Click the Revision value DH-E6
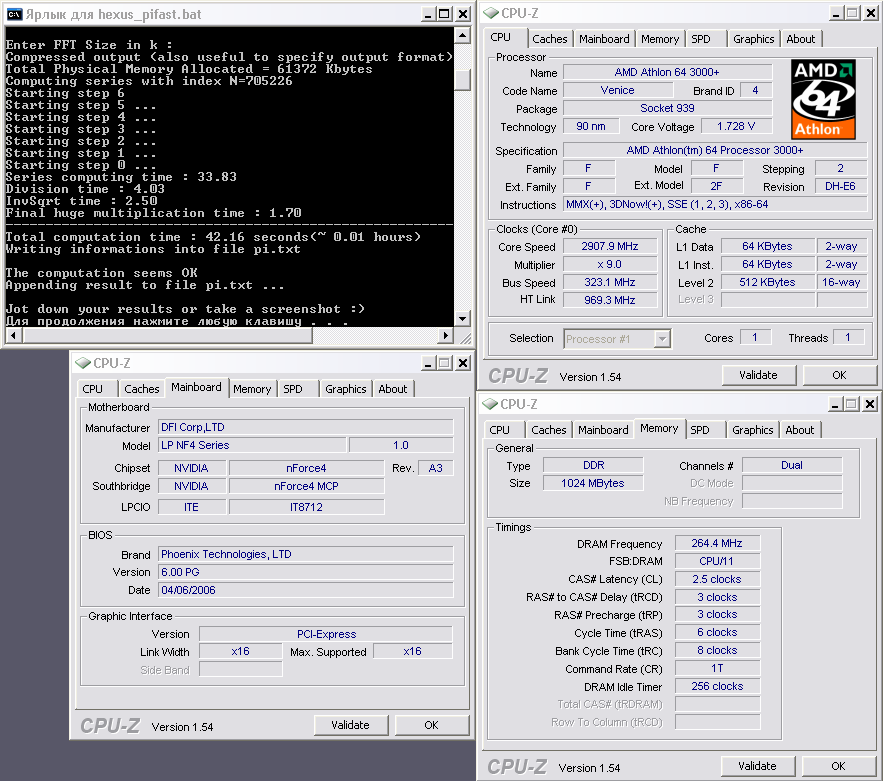 coord(840,186)
